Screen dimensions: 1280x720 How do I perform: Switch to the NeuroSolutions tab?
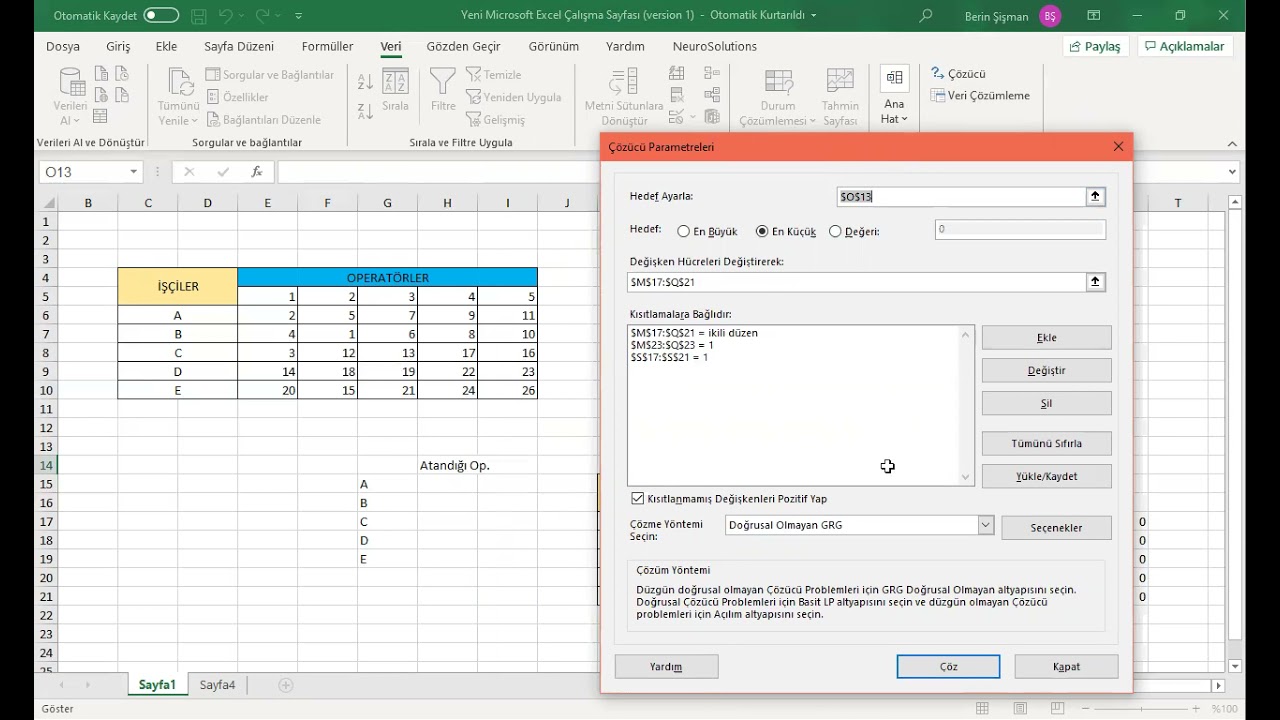coord(715,46)
